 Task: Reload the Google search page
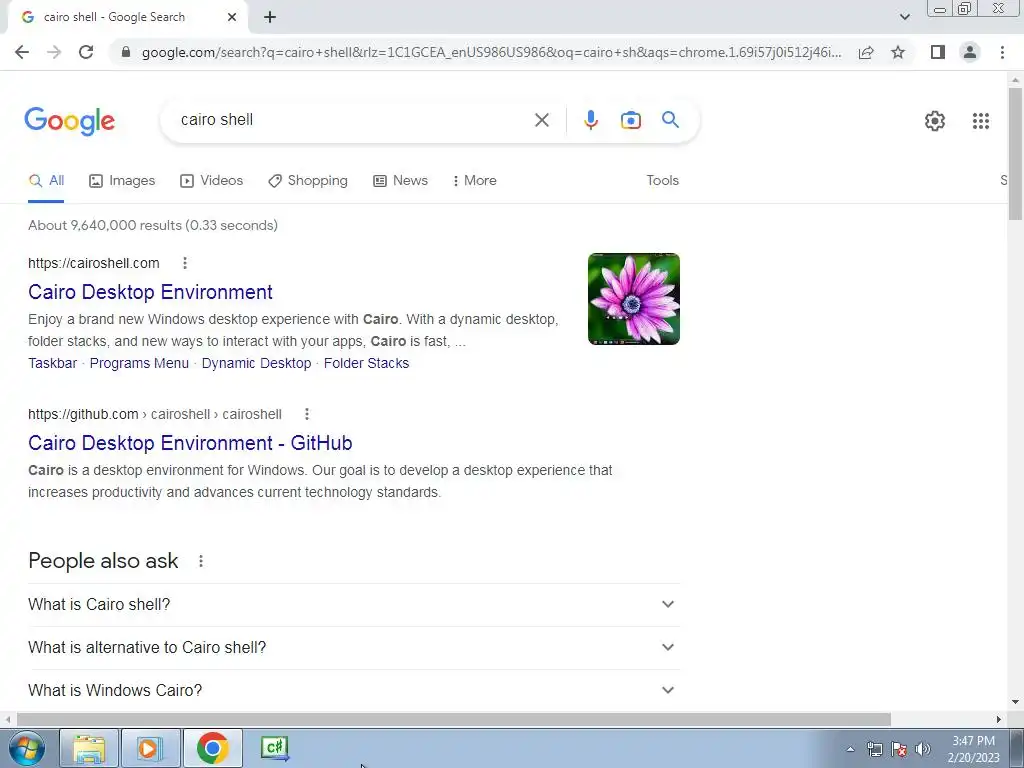pyautogui.click(x=86, y=52)
